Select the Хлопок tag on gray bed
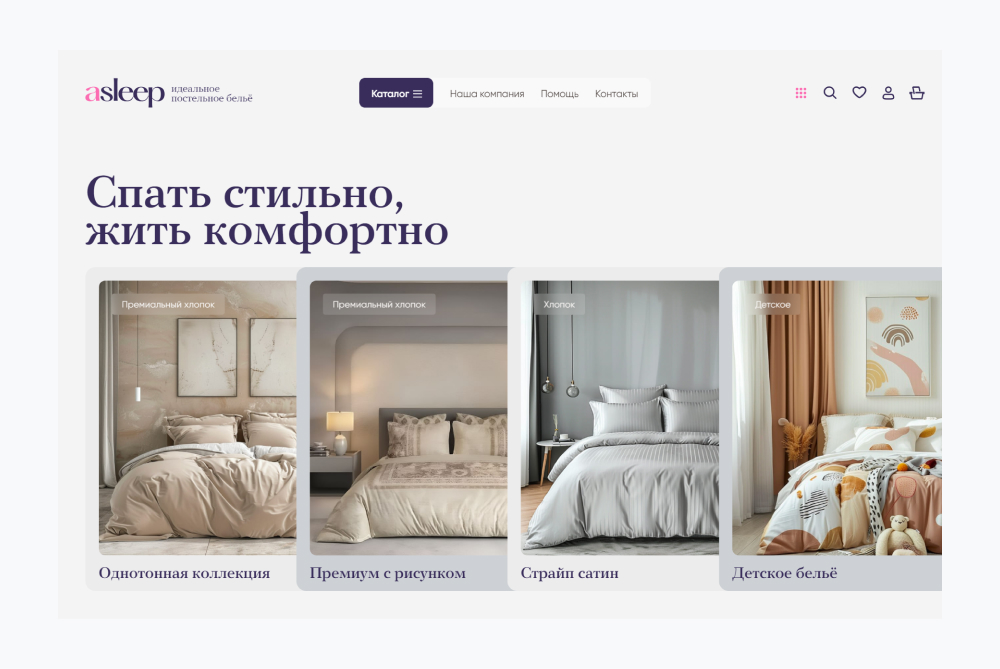Image resolution: width=1000 pixels, height=669 pixels. point(559,304)
